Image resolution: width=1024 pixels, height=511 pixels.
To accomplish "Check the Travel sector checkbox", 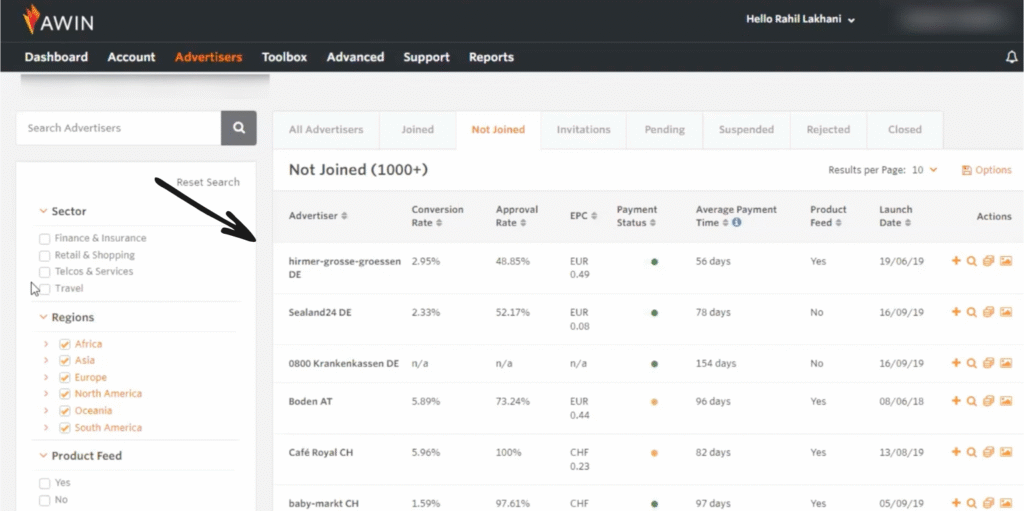I will 44,289.
